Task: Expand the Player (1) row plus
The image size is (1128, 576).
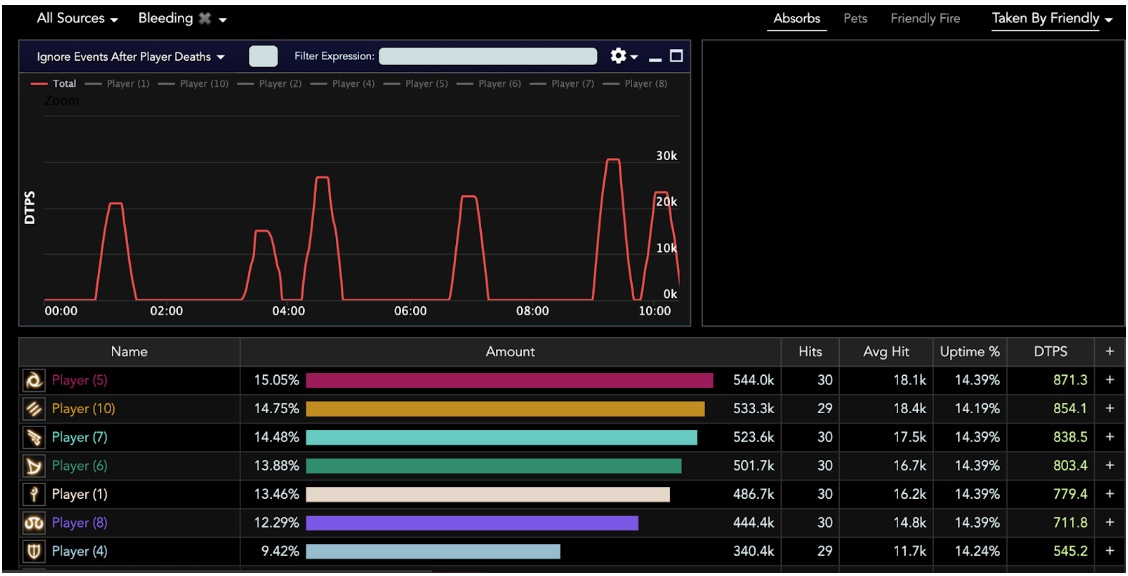Action: (1110, 494)
